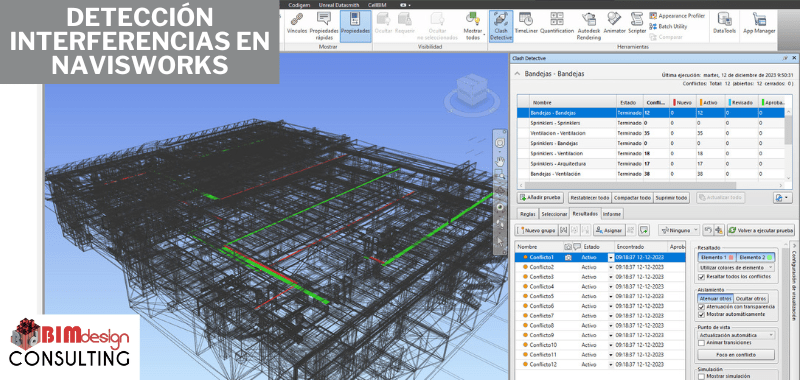The width and height of the screenshot is (800, 380).
Task: Open the Actualización automática dropdown
Action: click(x=735, y=335)
